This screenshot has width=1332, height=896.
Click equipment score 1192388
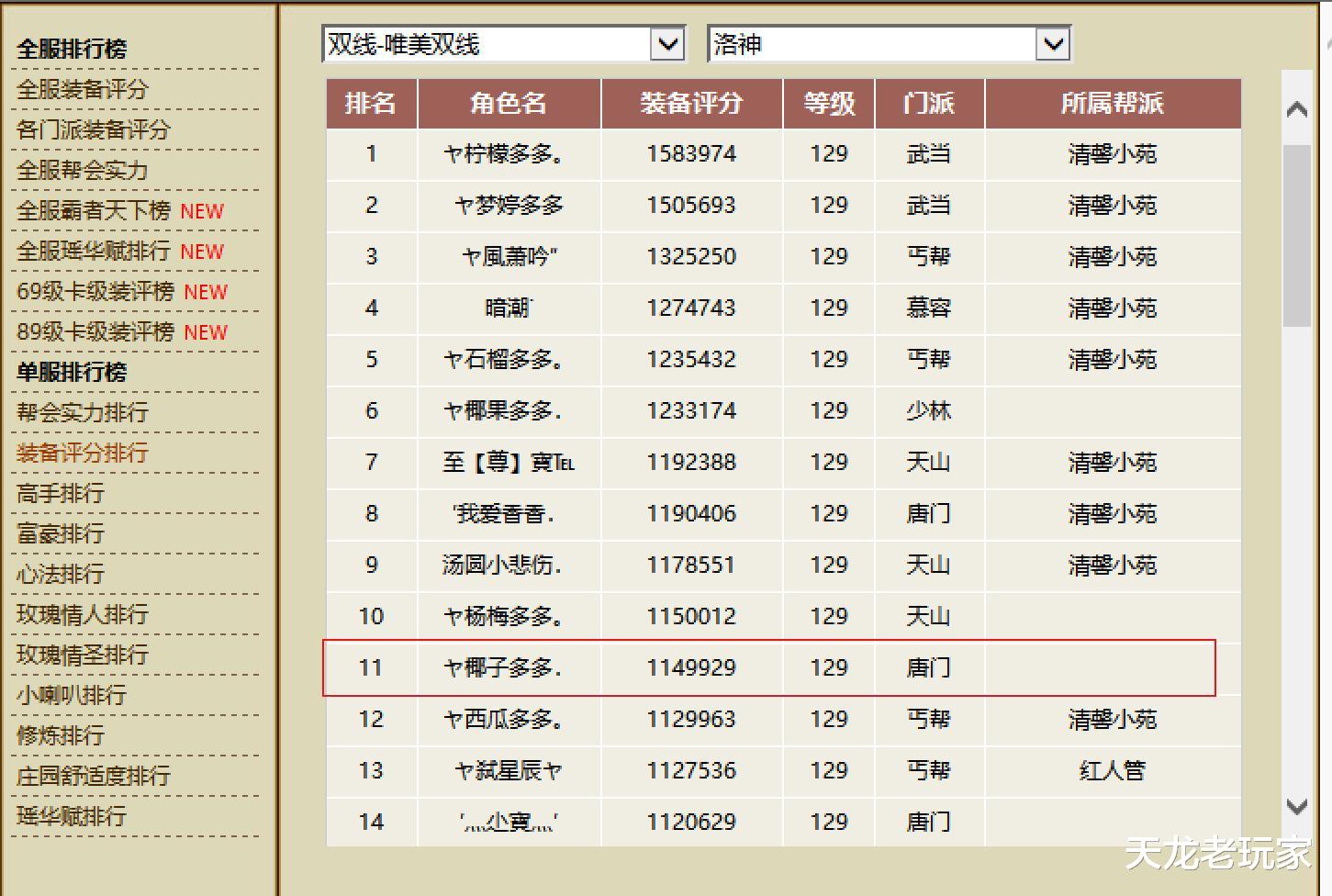(x=691, y=463)
